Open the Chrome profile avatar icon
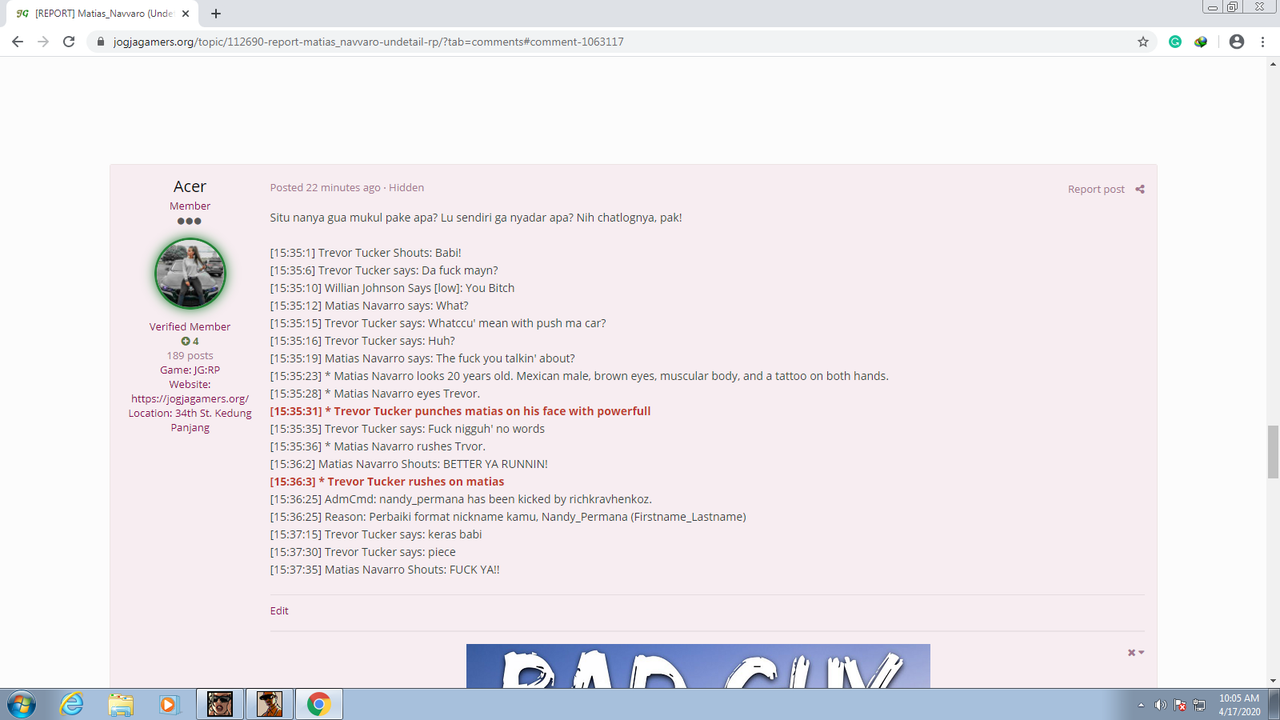 tap(1237, 42)
